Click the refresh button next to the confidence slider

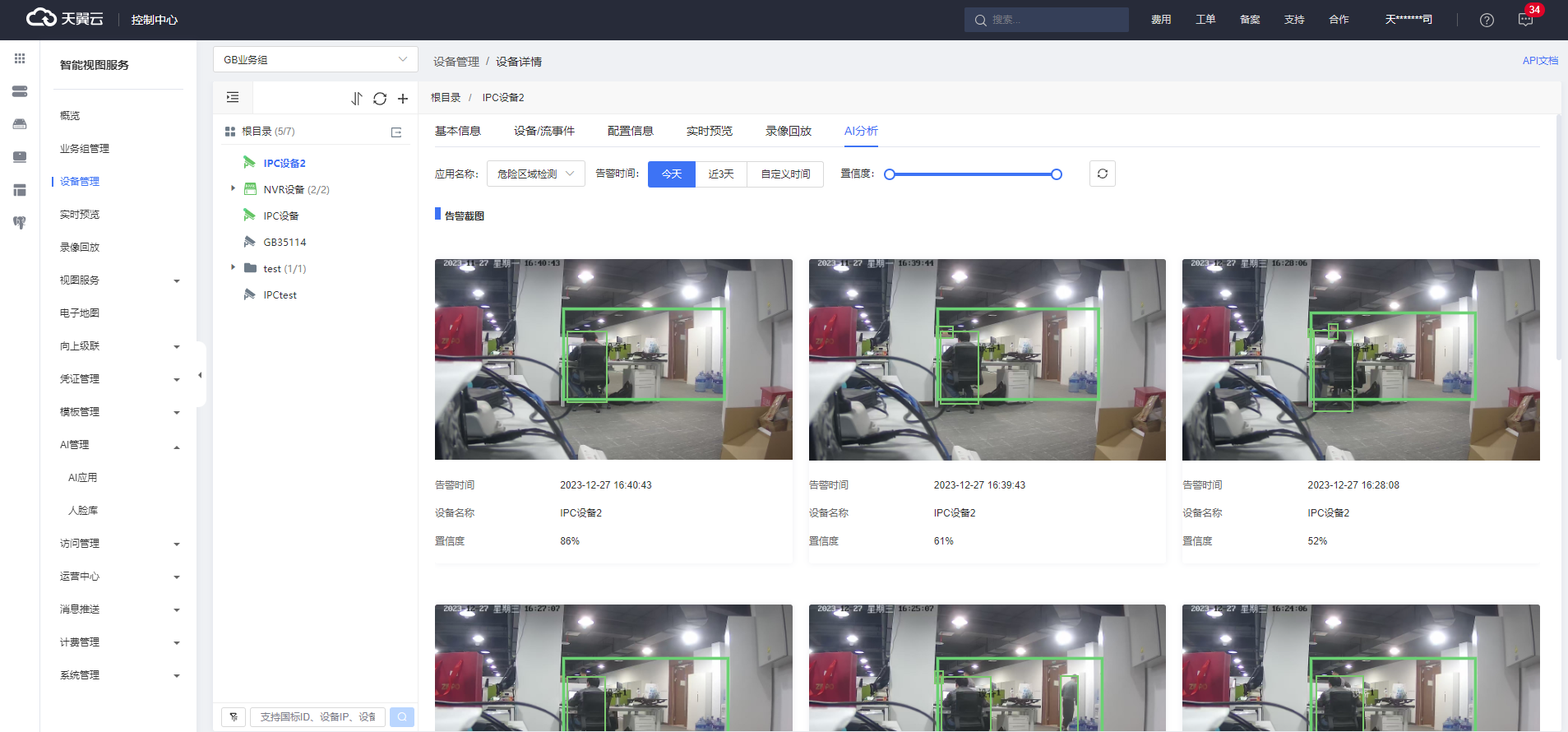1103,174
